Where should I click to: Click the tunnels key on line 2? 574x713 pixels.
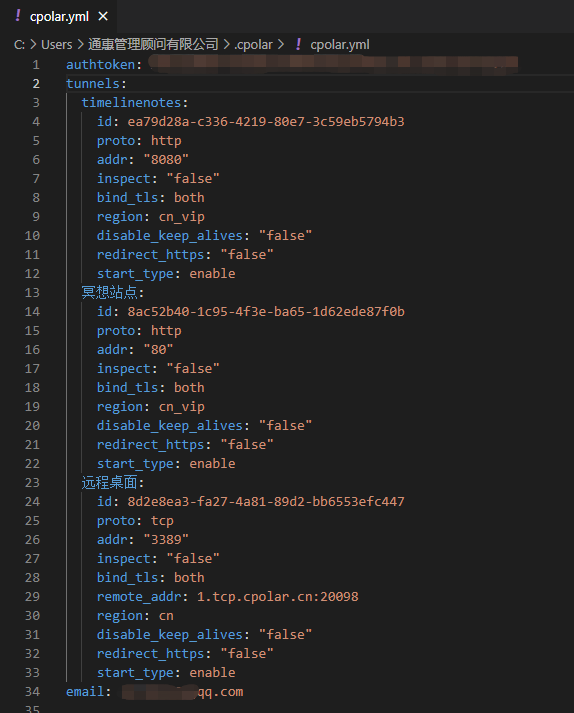93,84
